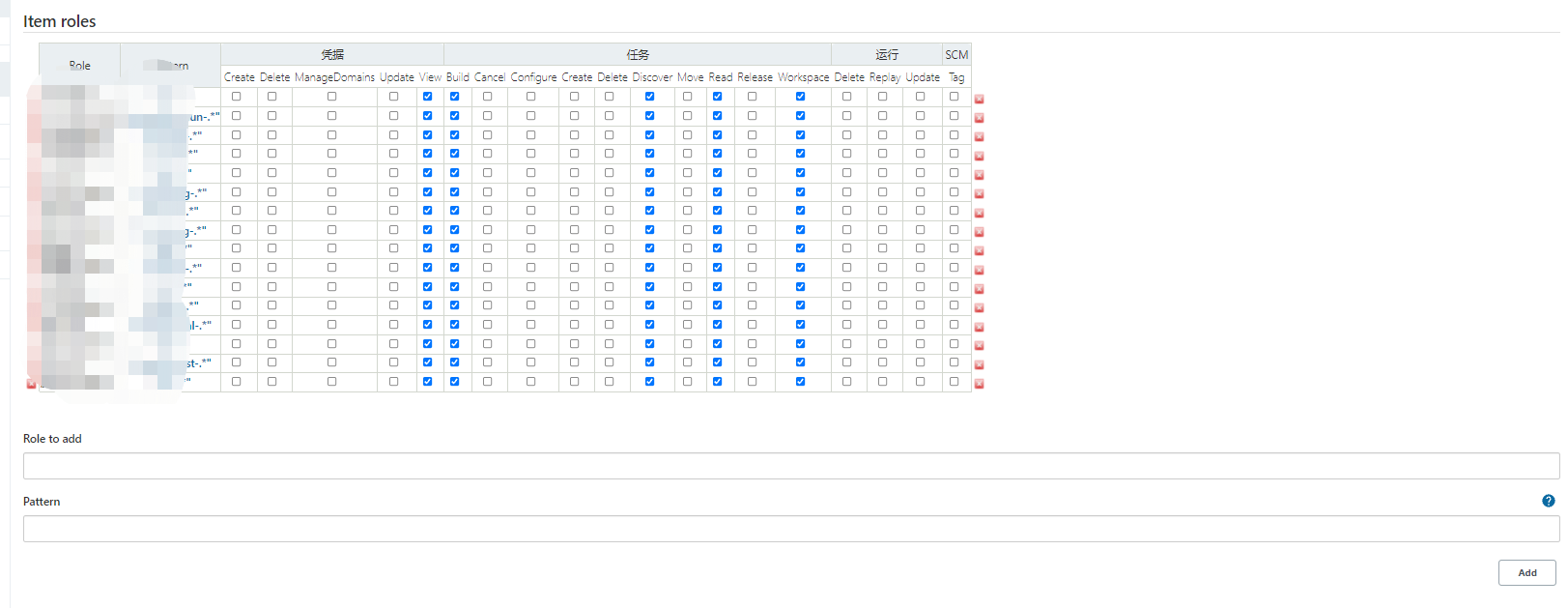Check run Delete for the "st-.*" row

[846, 362]
